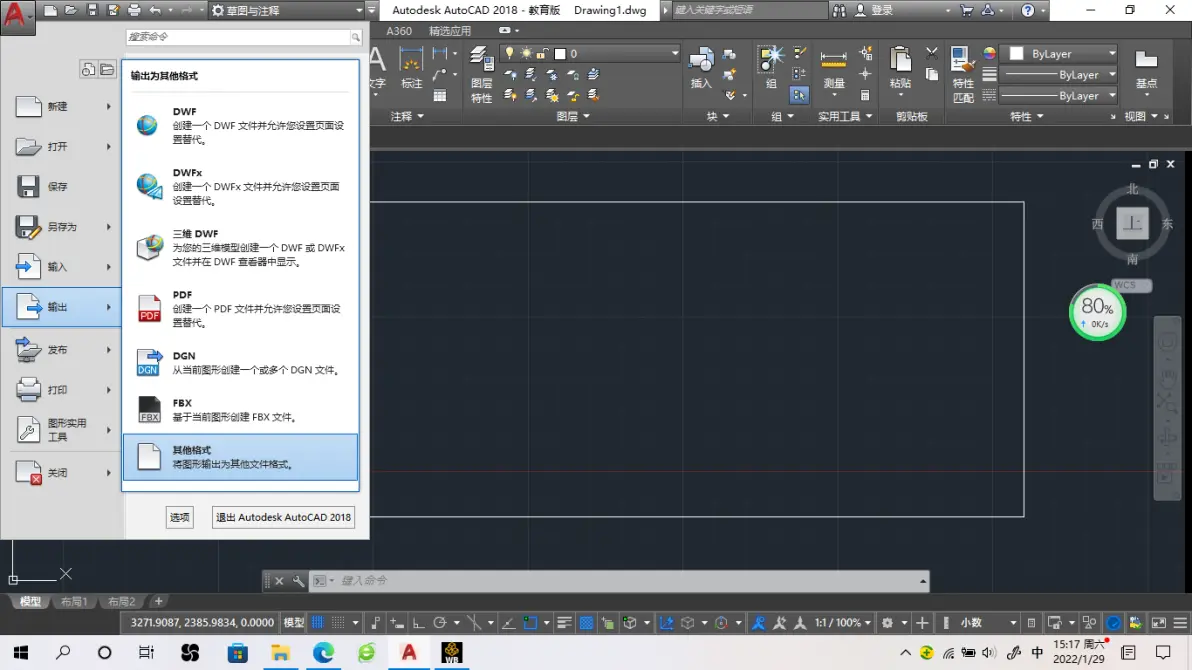Export drawing as PDF
Screen dimensions: 1192x670
[240, 308]
